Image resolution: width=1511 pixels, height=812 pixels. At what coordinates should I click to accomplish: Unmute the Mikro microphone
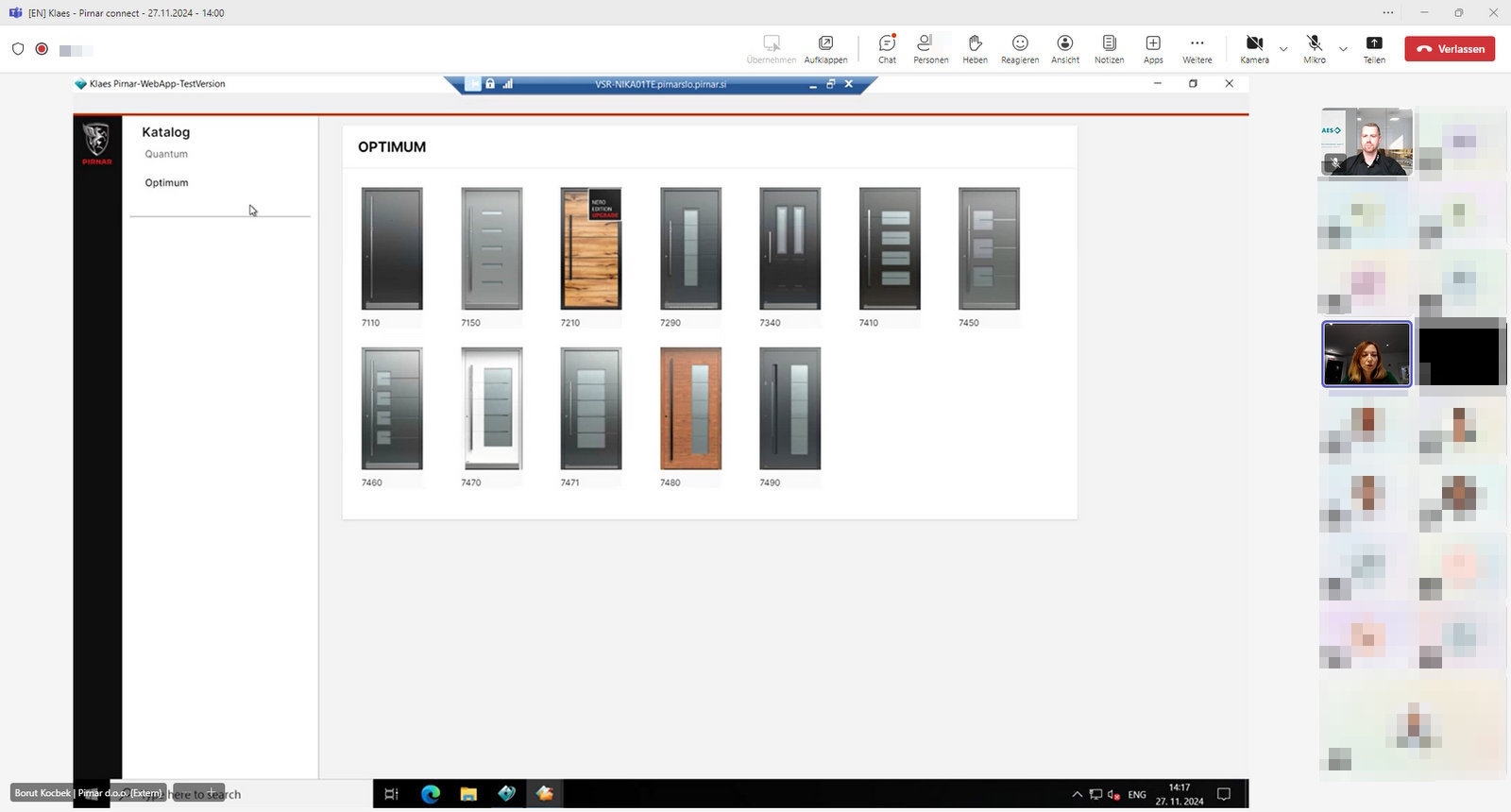pyautogui.click(x=1314, y=48)
